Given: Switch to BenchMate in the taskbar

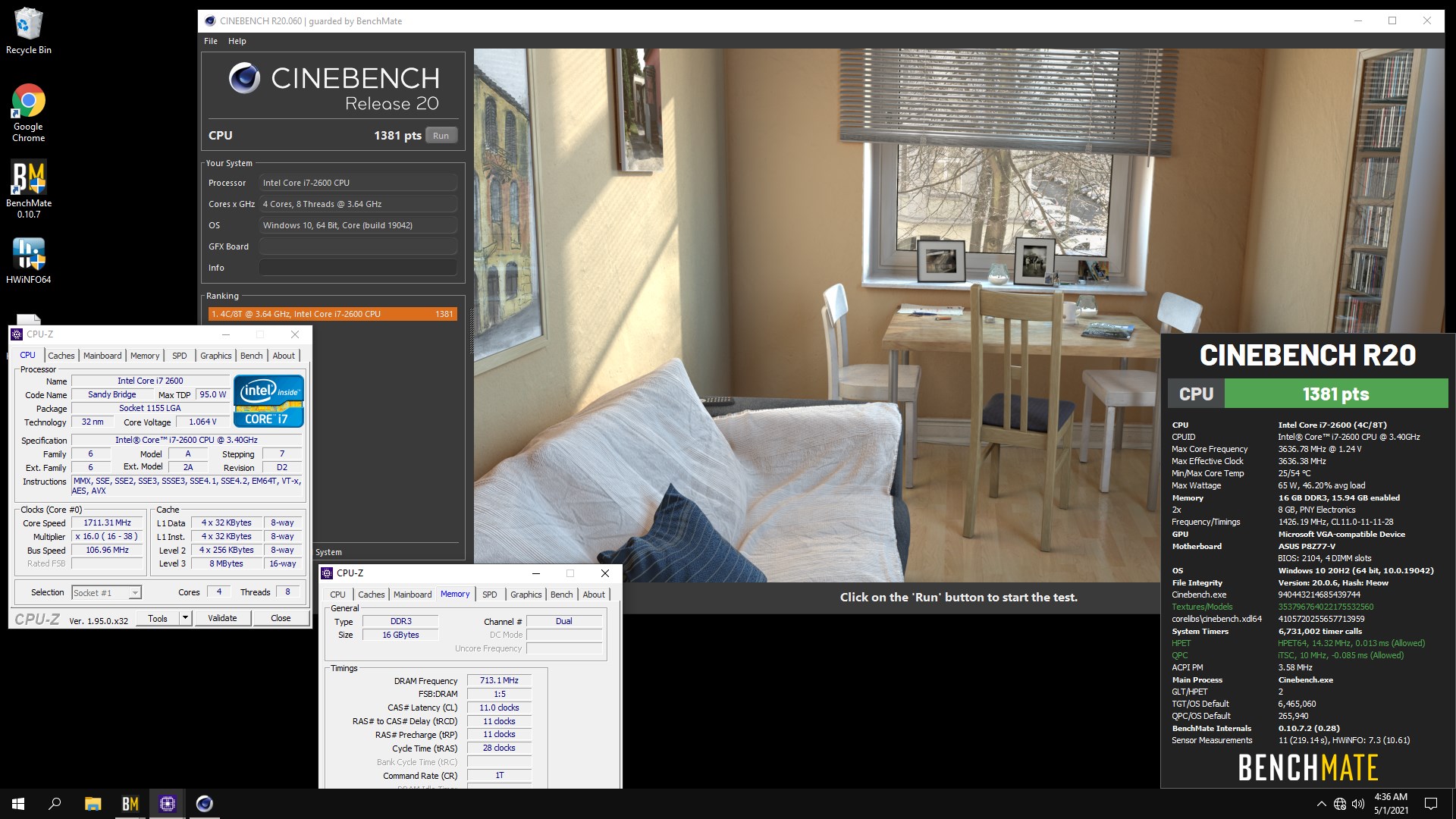Looking at the screenshot, I should (130, 804).
